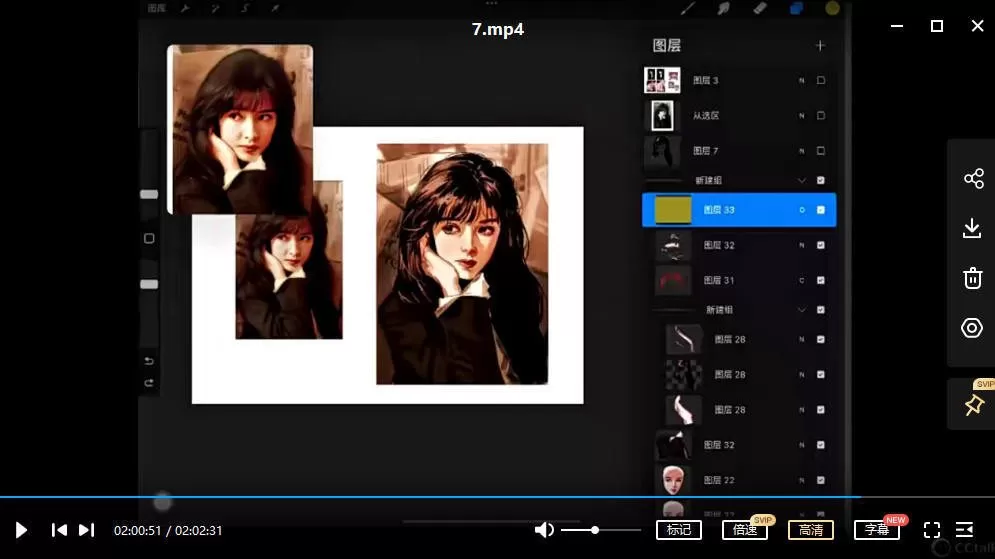This screenshot has width=995, height=559.
Task: Mute the volume speaker icon
Action: click(544, 530)
